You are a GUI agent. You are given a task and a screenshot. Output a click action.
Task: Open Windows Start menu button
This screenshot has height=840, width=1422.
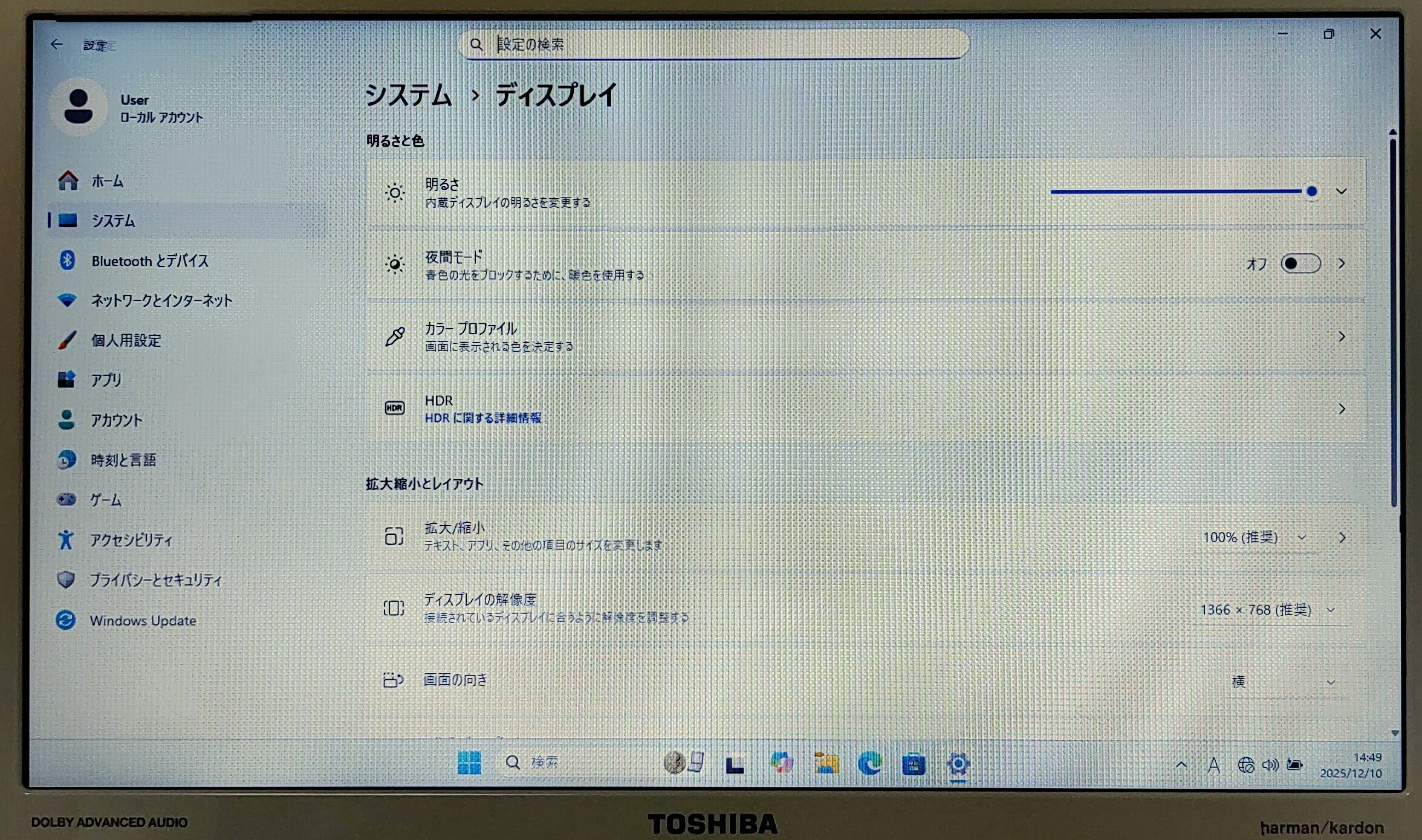[469, 763]
